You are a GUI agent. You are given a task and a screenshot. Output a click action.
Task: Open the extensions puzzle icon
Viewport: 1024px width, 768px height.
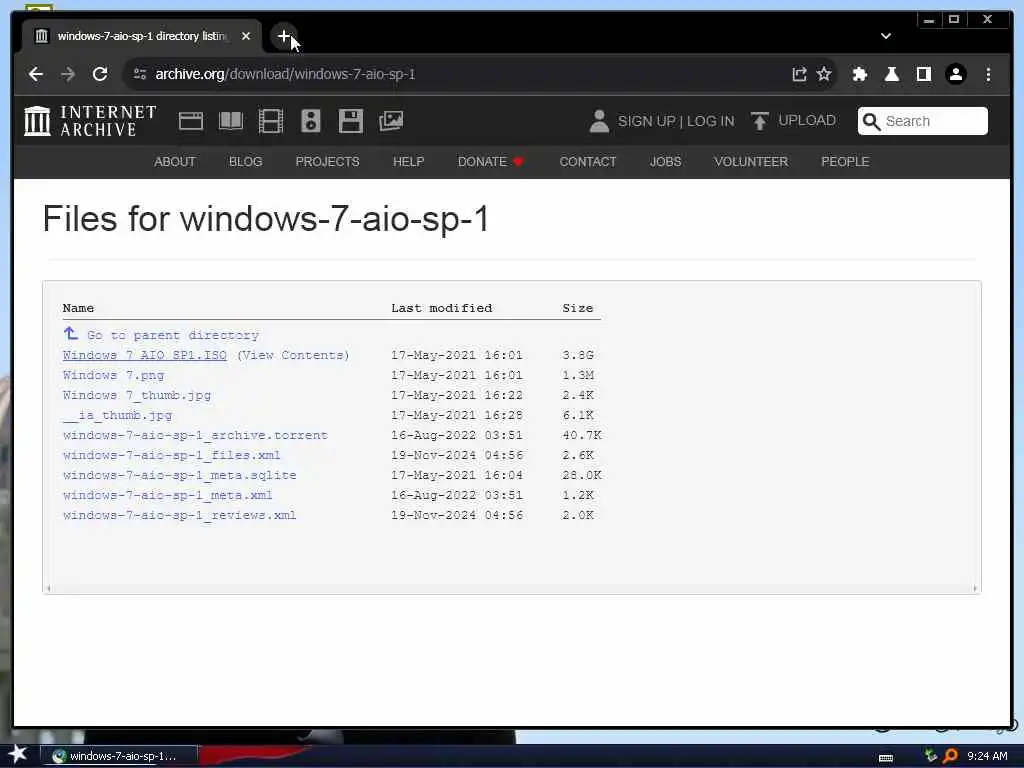859,74
